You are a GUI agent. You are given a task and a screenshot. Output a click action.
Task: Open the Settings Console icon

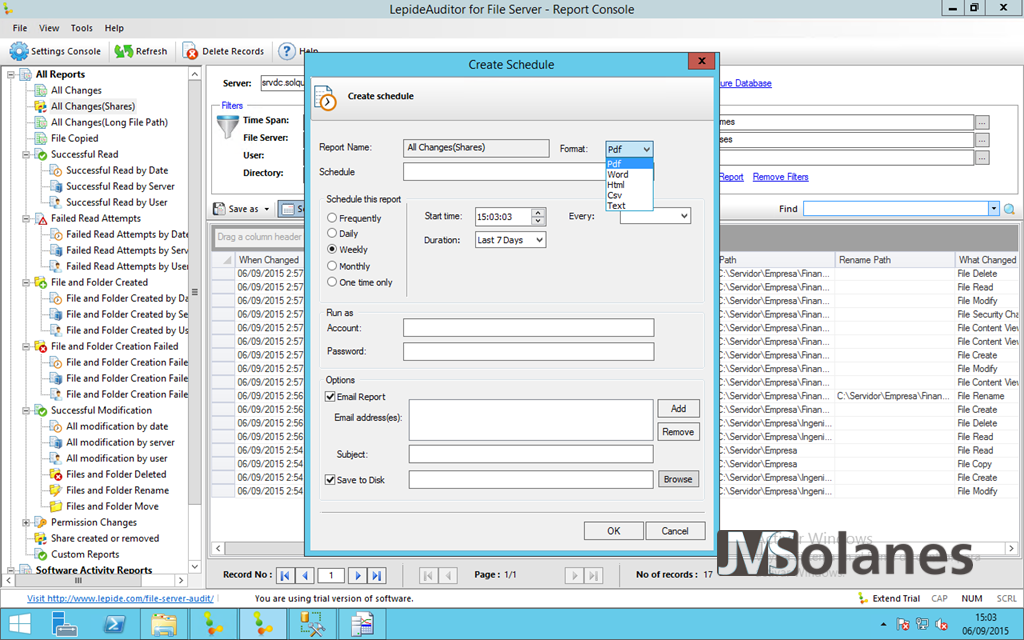[19, 51]
